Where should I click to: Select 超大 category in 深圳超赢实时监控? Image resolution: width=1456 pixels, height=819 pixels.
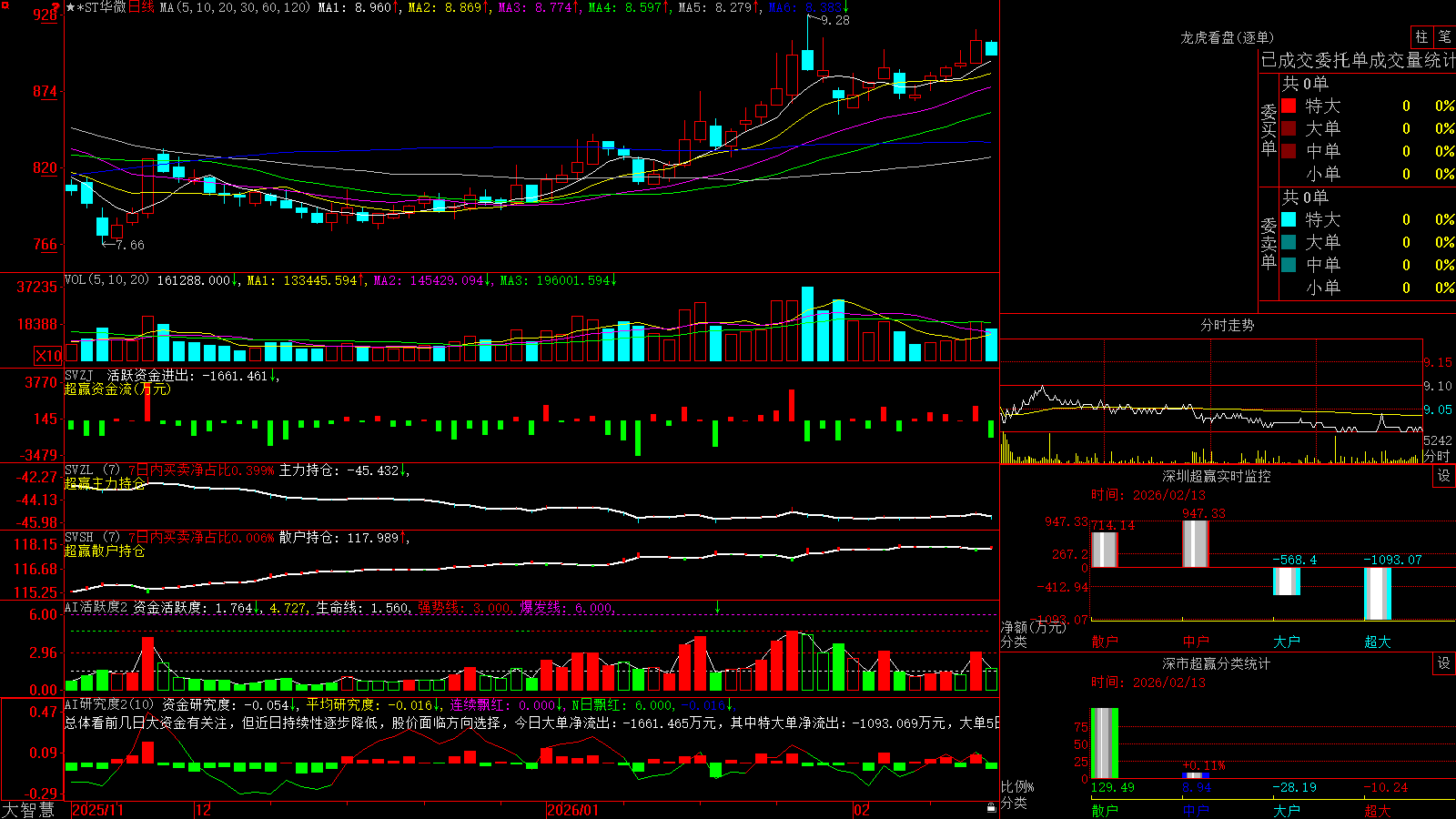click(1378, 642)
